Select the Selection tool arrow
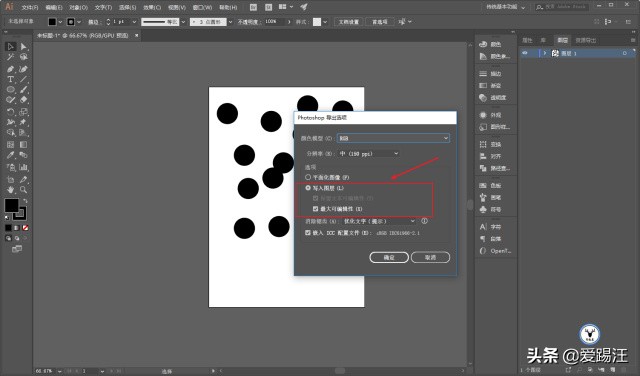This screenshot has width=640, height=376. click(x=11, y=47)
